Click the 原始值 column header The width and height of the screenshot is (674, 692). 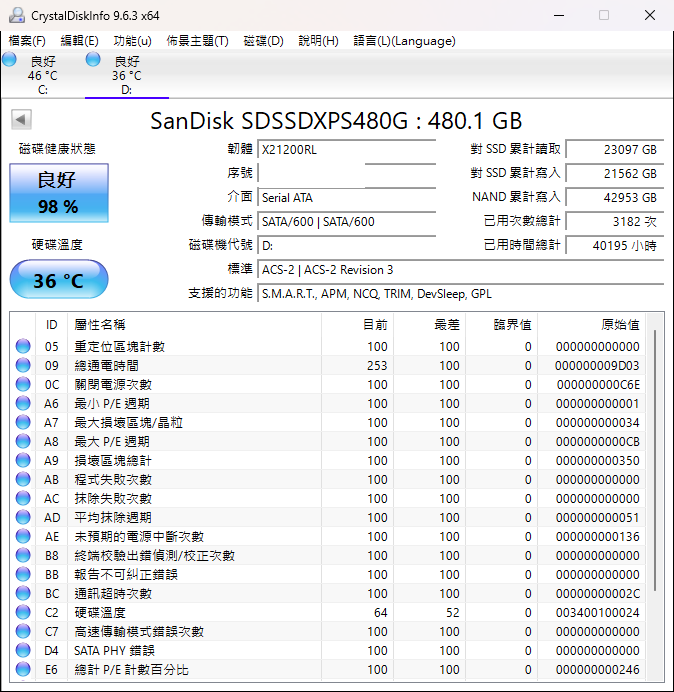pos(591,325)
